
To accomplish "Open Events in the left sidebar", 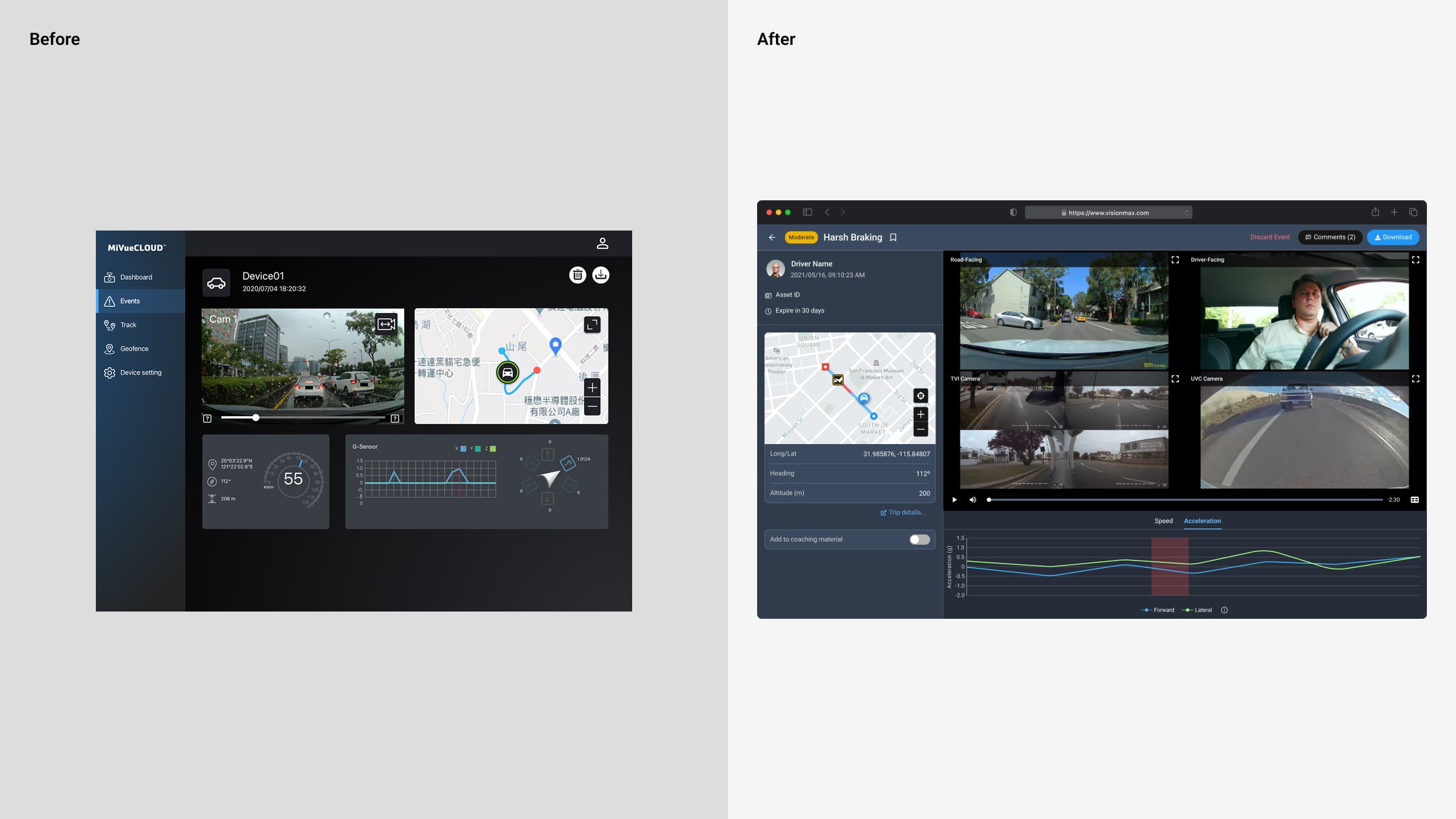I will click(x=130, y=301).
